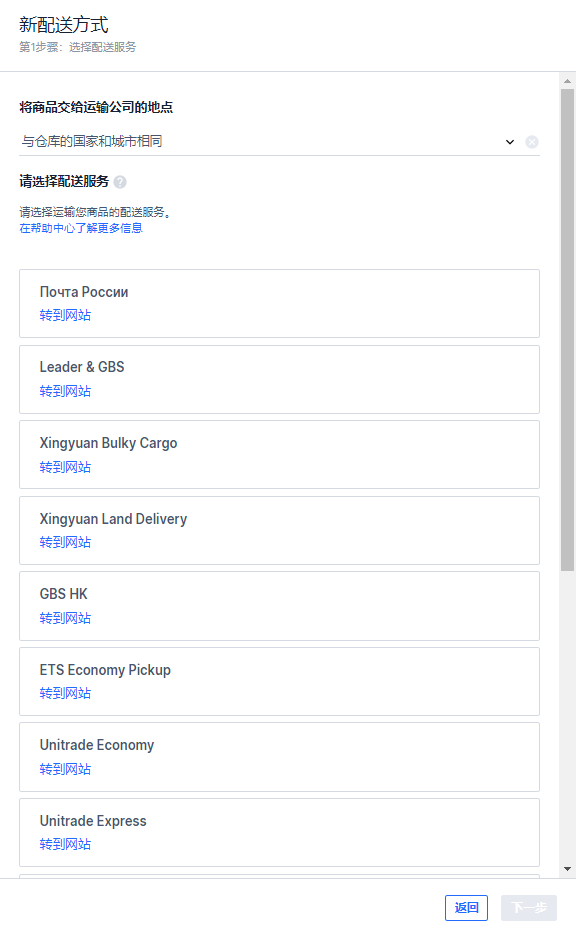The width and height of the screenshot is (576, 937).
Task: Click the scrollbar down arrow
Action: [x=568, y=869]
